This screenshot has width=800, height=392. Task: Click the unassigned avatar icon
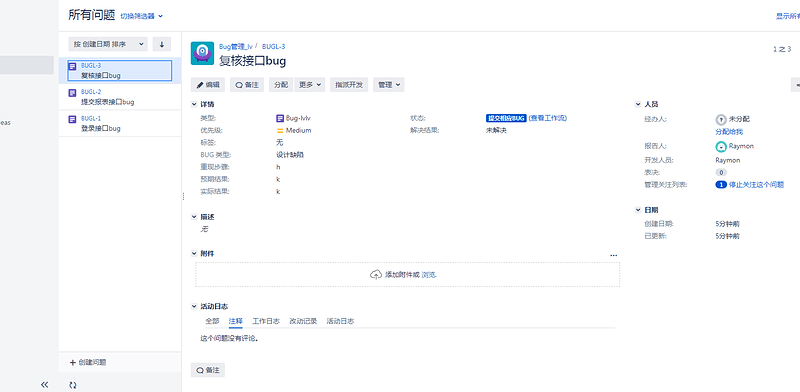[x=721, y=119]
